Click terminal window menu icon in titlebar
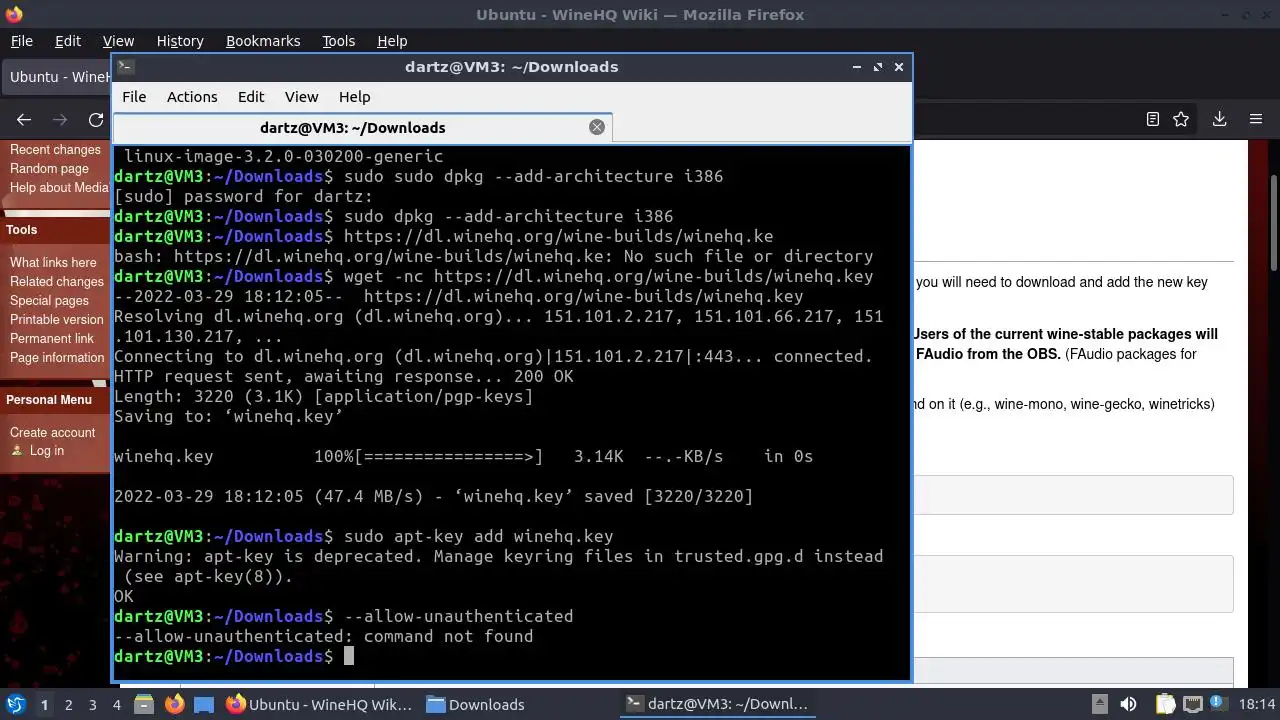This screenshot has height=720, width=1280. click(124, 67)
